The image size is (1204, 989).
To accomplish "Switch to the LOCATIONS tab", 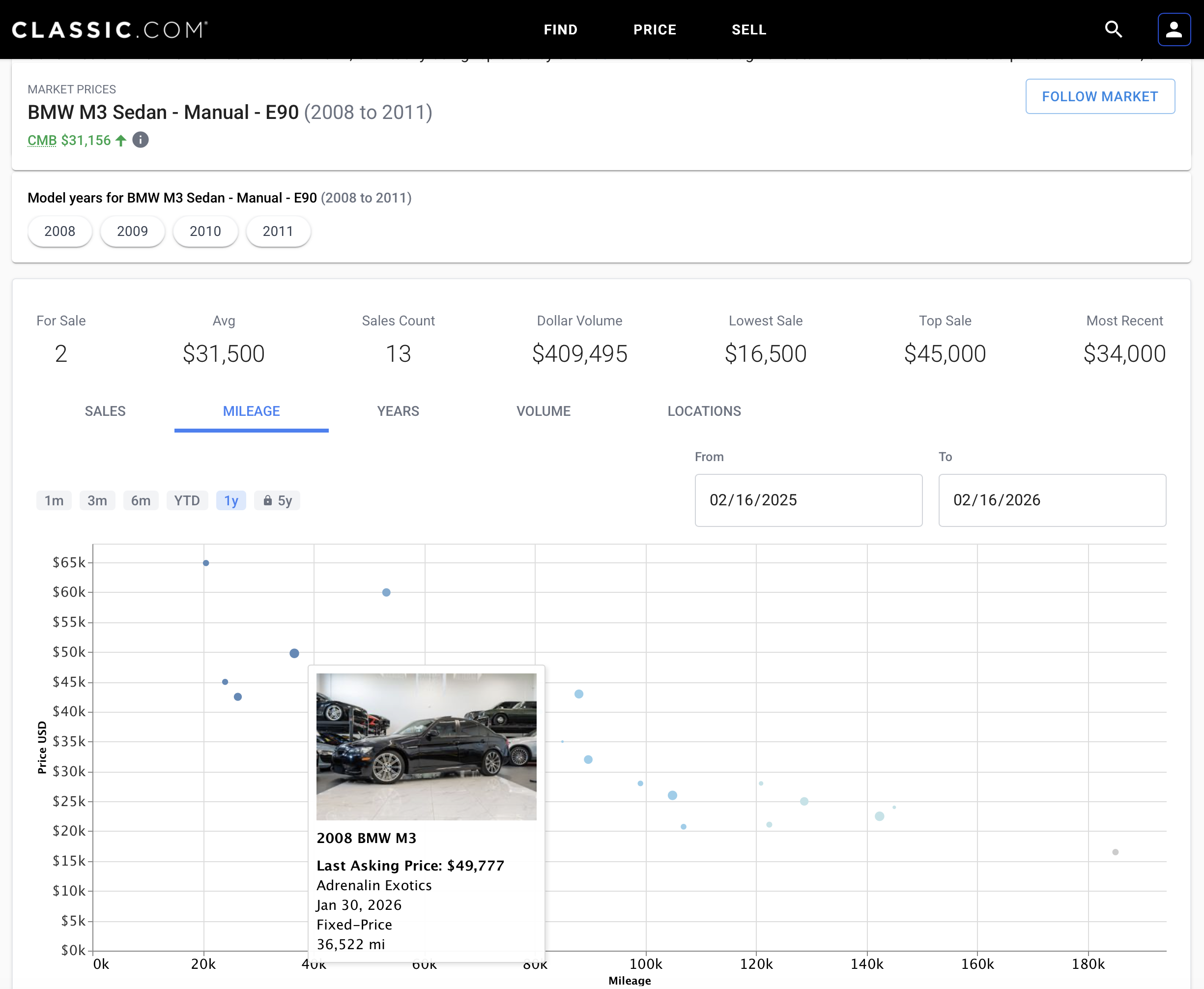I will pos(704,411).
